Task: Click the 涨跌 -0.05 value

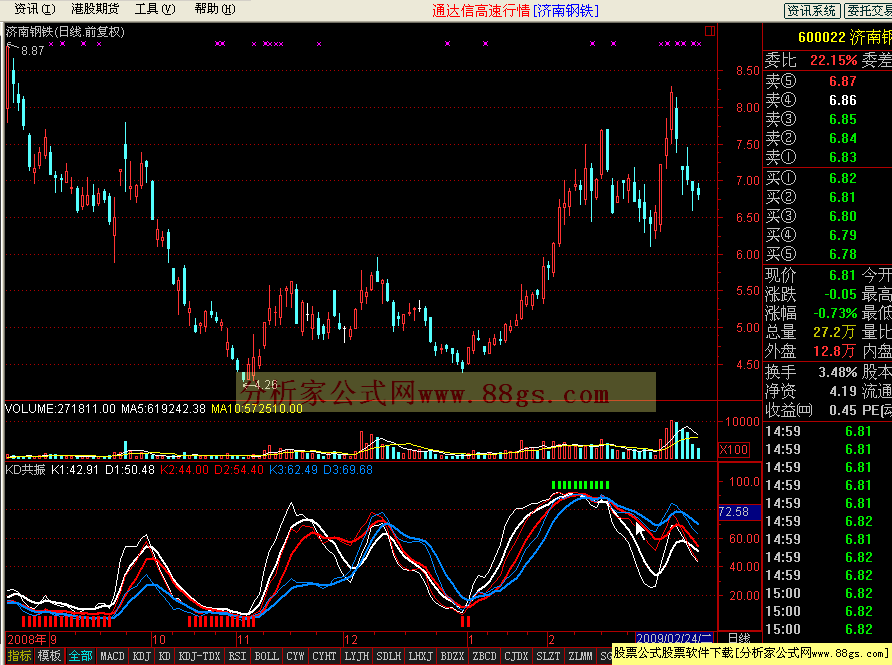Action: [x=840, y=294]
